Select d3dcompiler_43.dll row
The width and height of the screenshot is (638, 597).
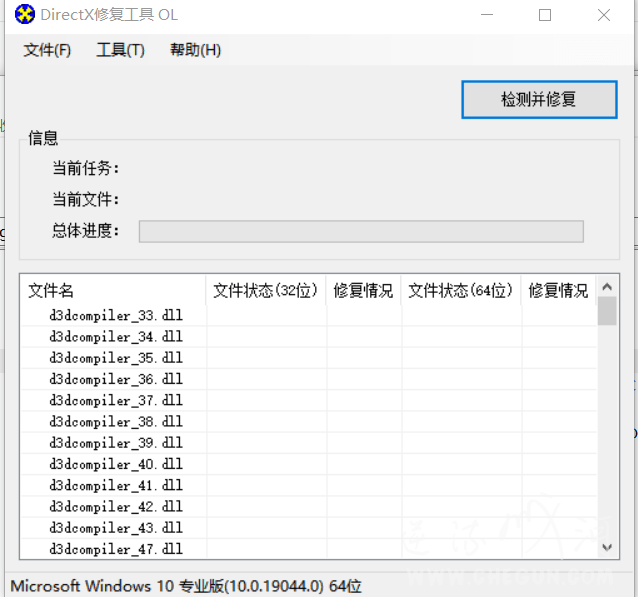309,528
